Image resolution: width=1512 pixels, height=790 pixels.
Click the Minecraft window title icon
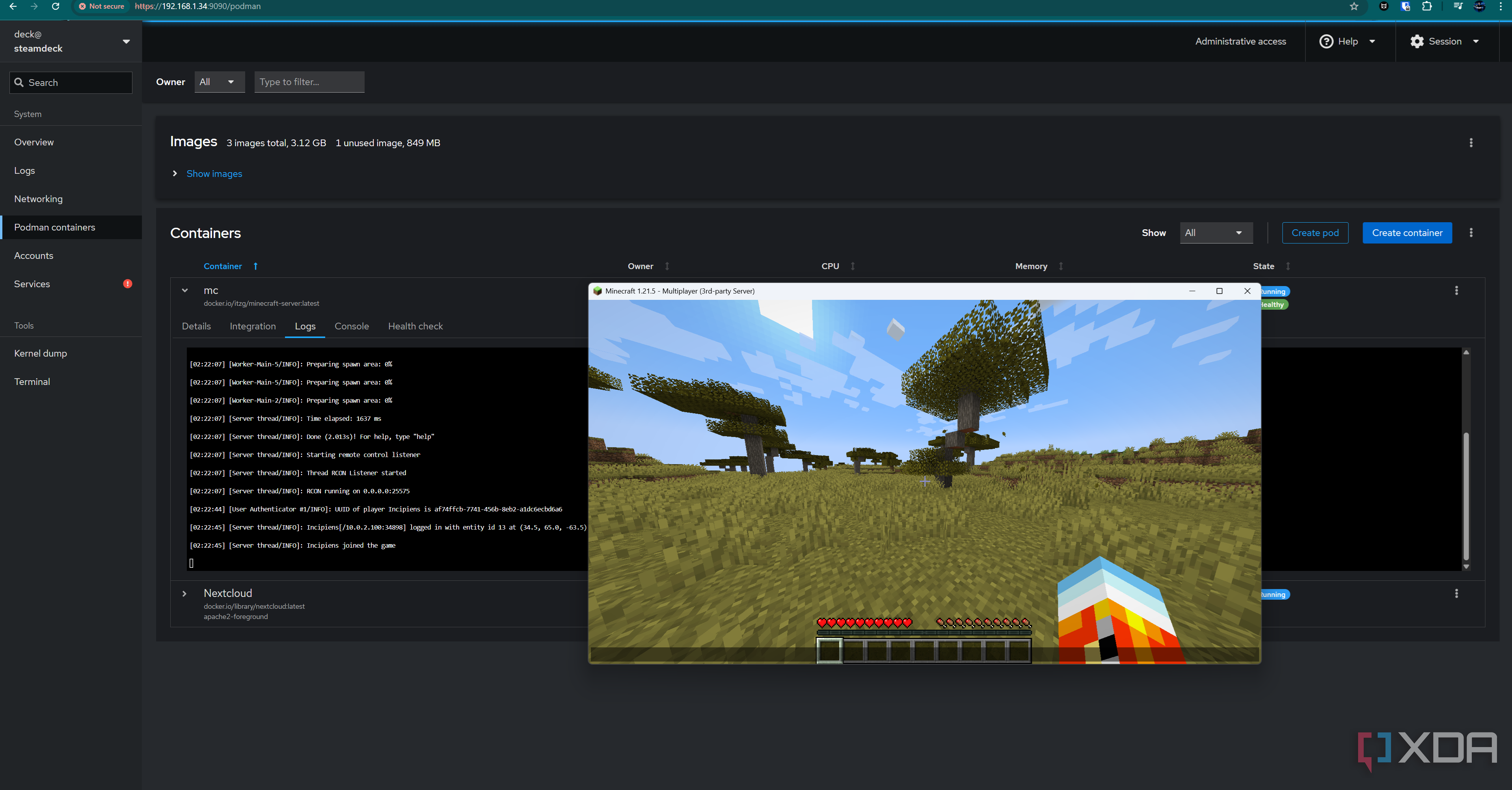pyautogui.click(x=598, y=290)
